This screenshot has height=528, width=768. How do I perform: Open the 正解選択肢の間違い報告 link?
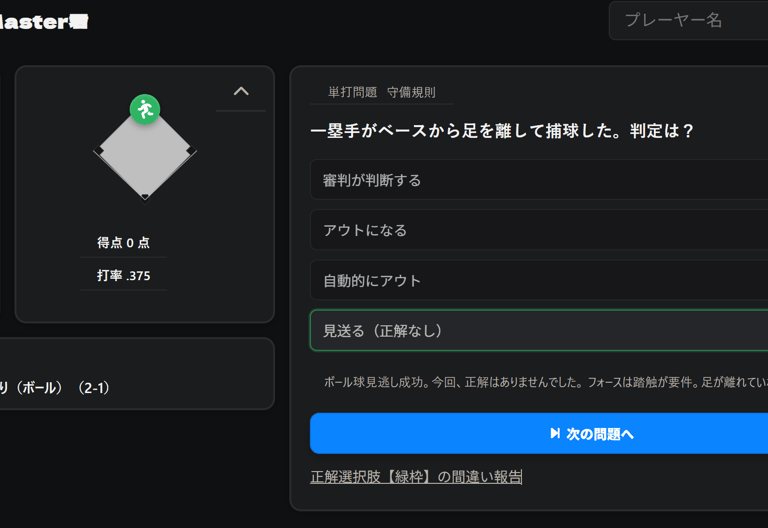(416, 477)
